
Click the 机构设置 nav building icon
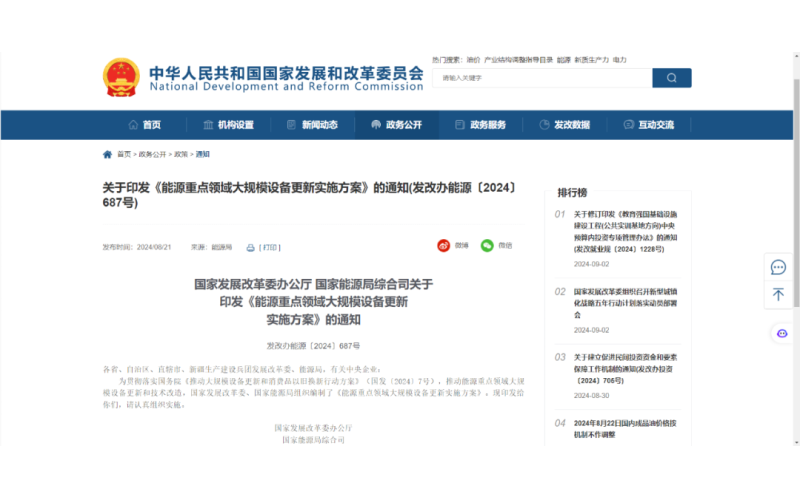coord(208,125)
